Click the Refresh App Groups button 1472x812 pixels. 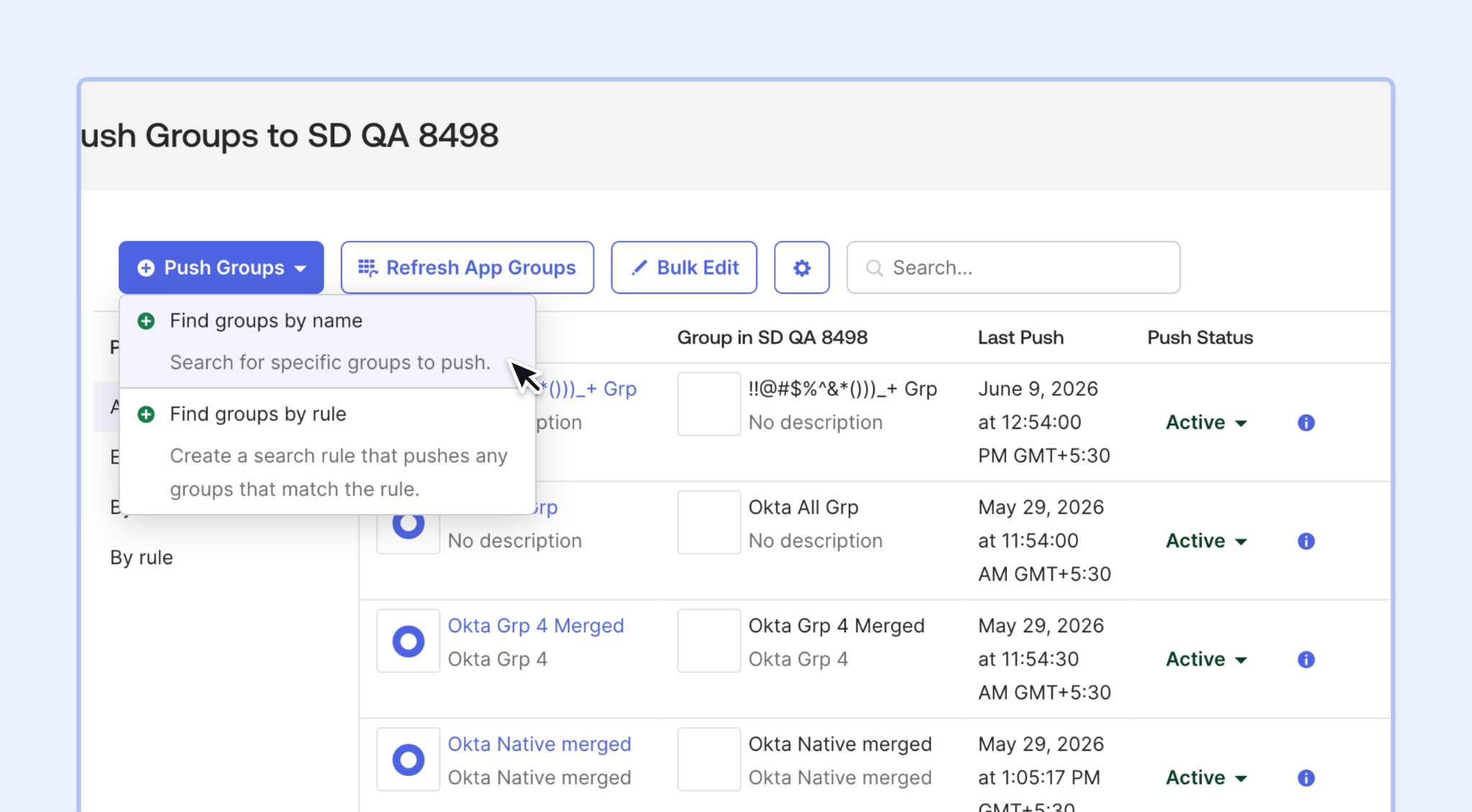[467, 267]
